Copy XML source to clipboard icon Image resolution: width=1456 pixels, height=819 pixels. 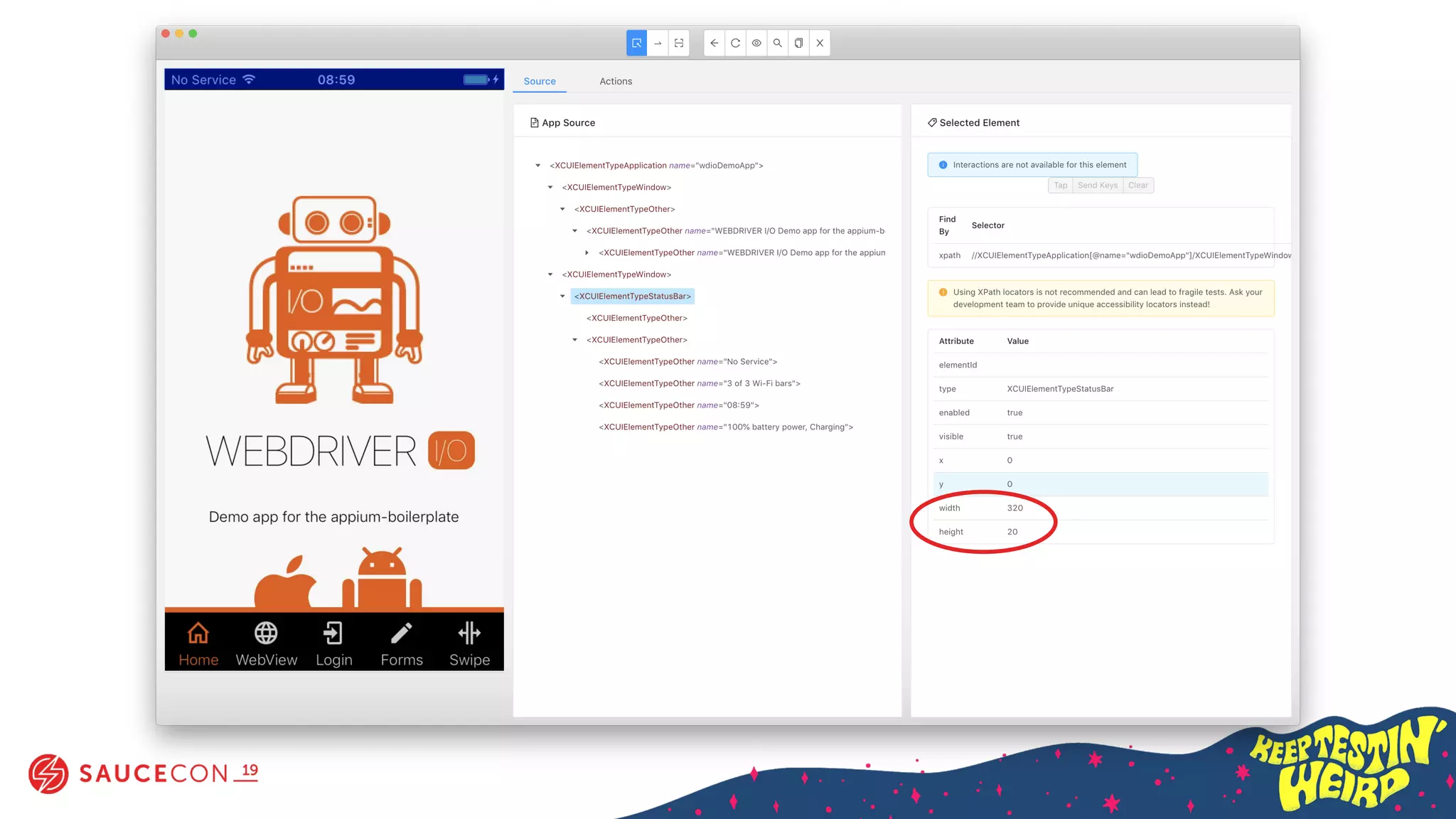(x=798, y=43)
